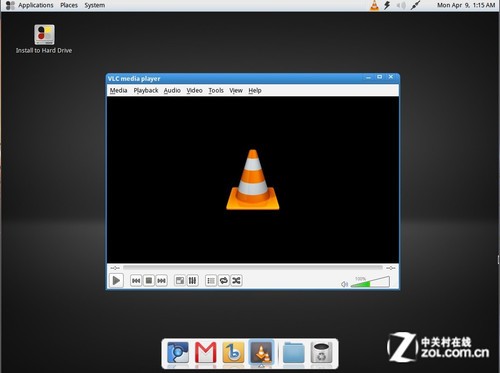Start playback with the Play button
The width and height of the screenshot is (500, 373).
pyautogui.click(x=116, y=280)
